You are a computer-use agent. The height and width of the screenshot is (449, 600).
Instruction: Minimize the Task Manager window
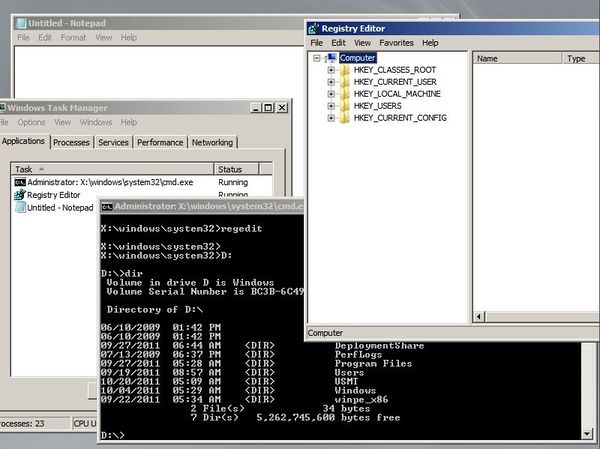(256, 108)
